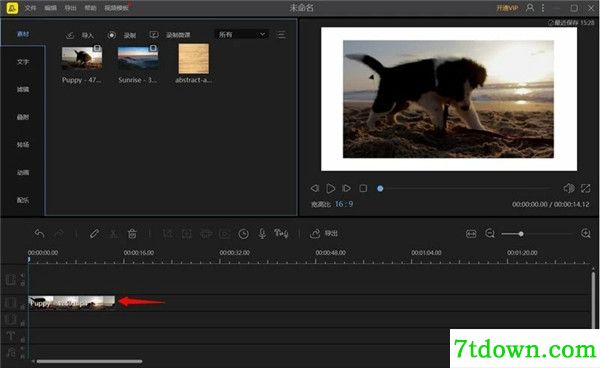This screenshot has width=600, height=368.
Task: Open the 帮助 (Help) menu
Action: coord(90,8)
